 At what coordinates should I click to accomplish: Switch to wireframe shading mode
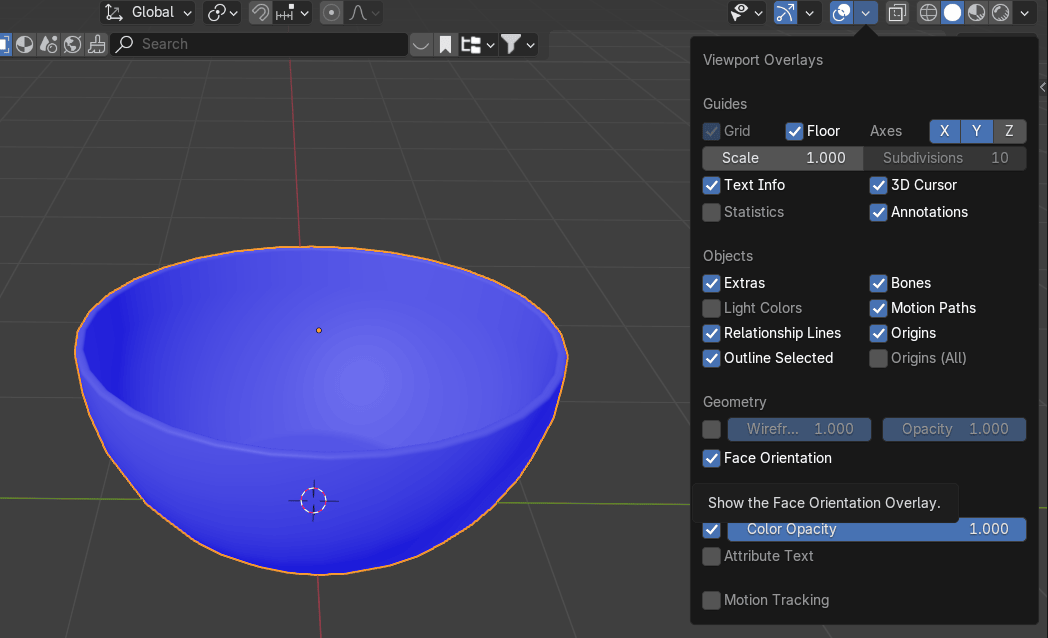pyautogui.click(x=928, y=13)
